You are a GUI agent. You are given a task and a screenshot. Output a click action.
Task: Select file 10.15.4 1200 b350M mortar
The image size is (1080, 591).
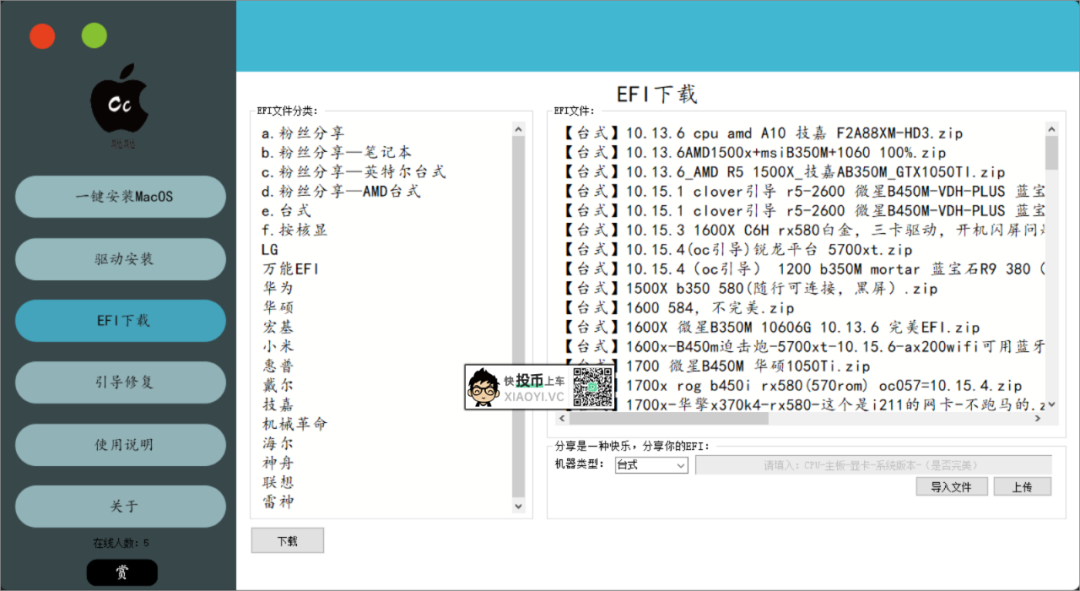[803, 269]
